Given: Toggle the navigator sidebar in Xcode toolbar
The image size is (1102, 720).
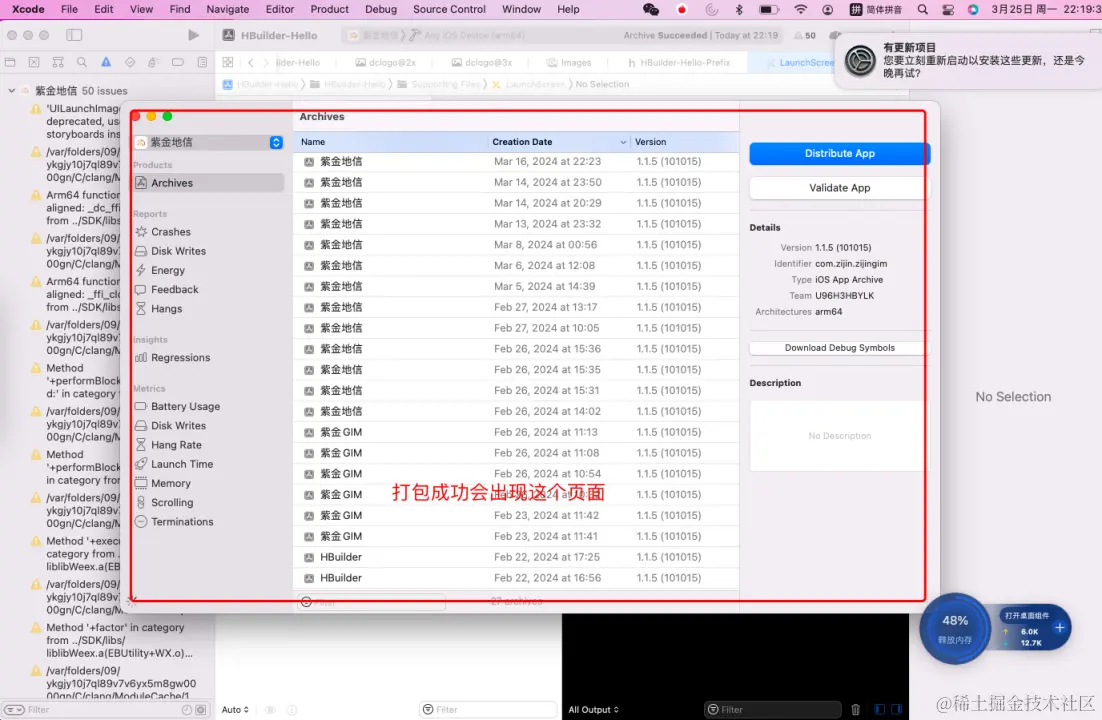Looking at the screenshot, I should (74, 35).
